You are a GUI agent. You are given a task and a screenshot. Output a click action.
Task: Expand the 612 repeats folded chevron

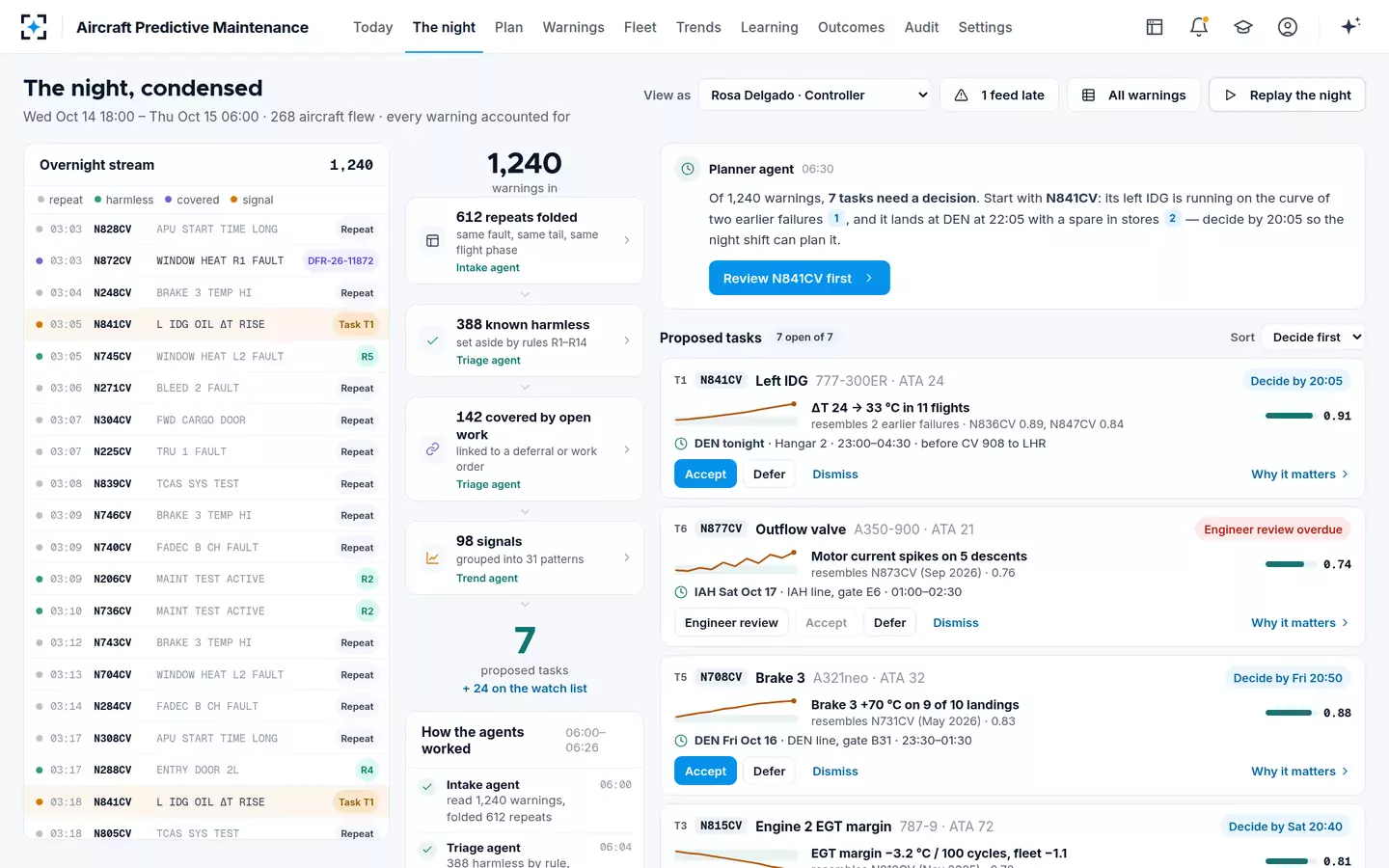tap(627, 240)
